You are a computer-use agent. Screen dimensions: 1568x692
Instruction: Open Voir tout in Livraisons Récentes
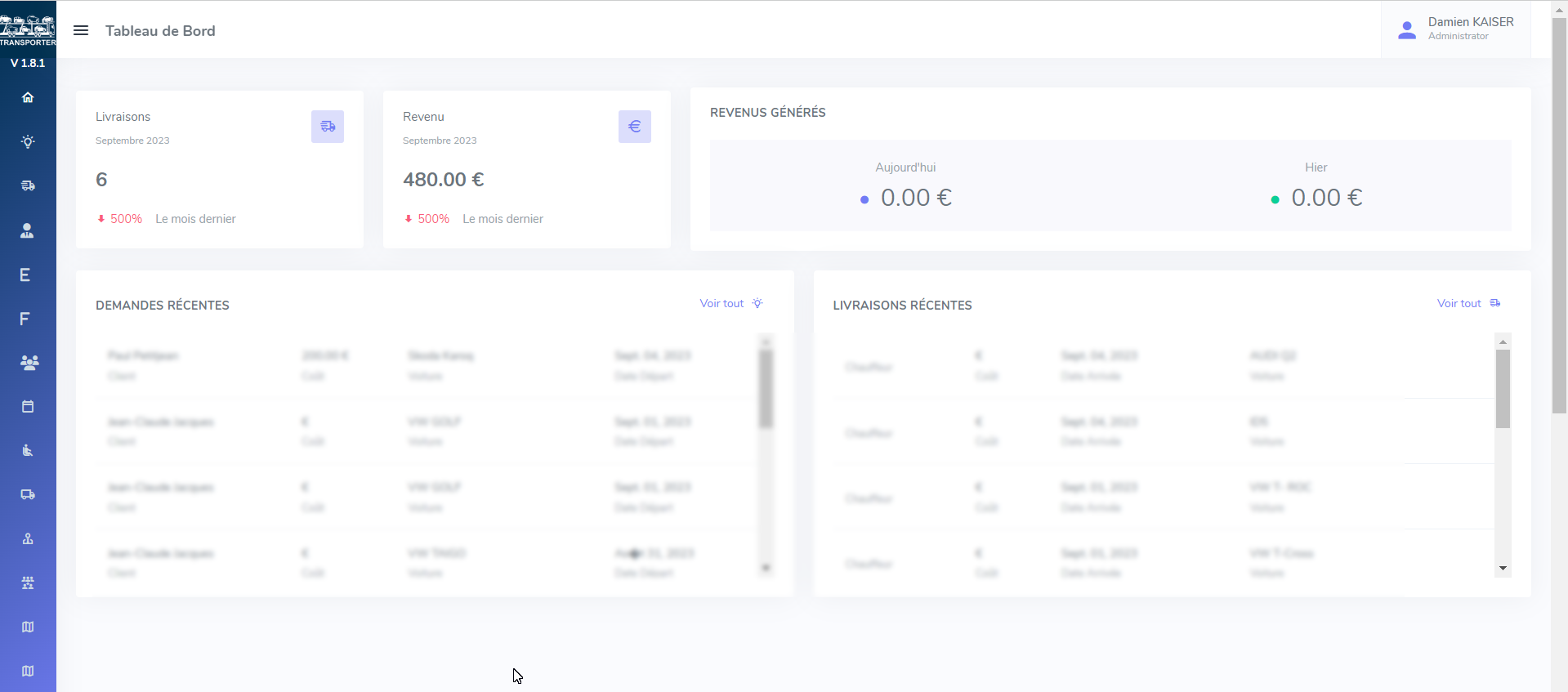[1459, 303]
